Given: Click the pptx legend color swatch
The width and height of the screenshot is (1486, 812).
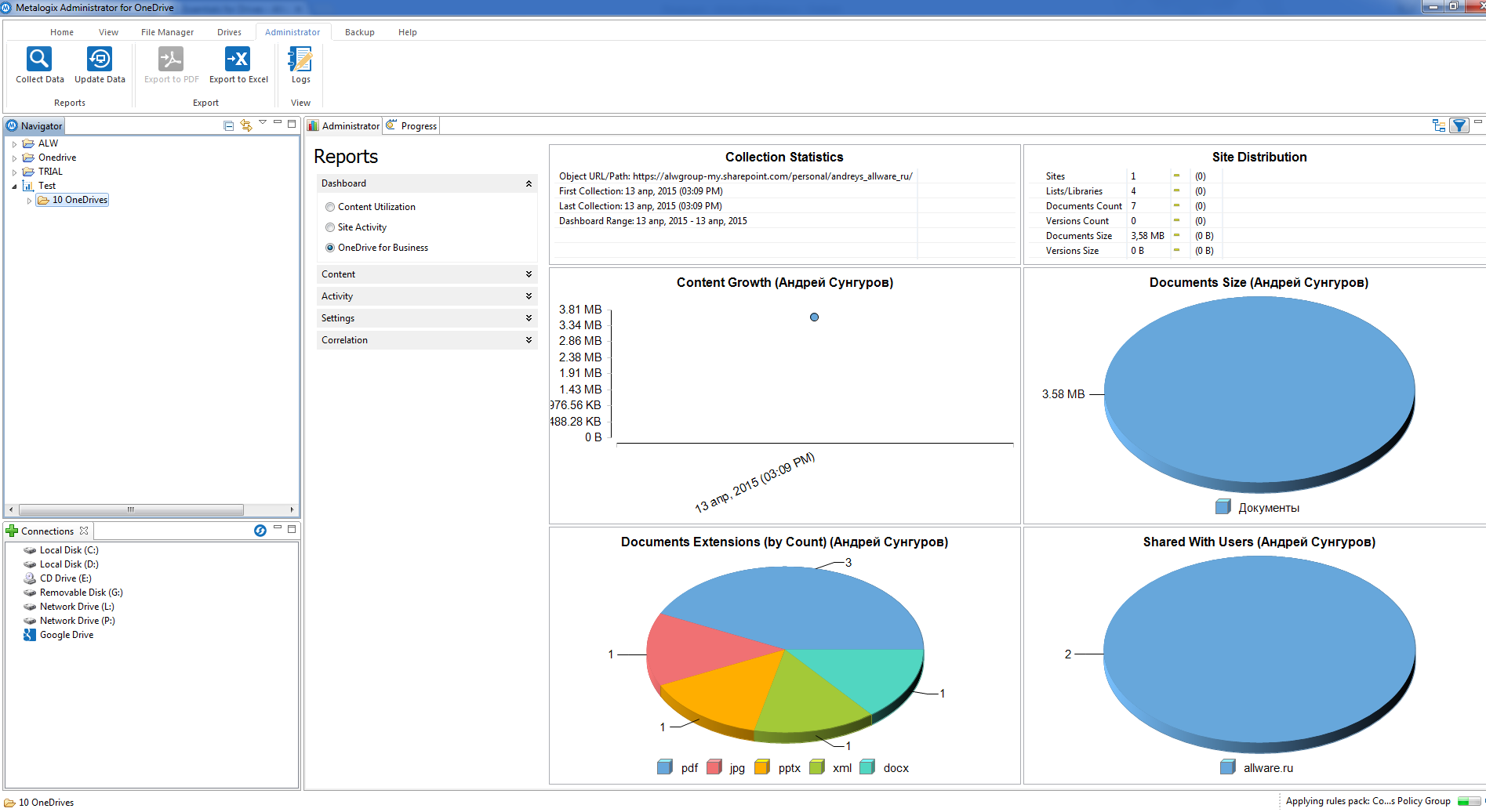Looking at the screenshot, I should pyautogui.click(x=762, y=767).
